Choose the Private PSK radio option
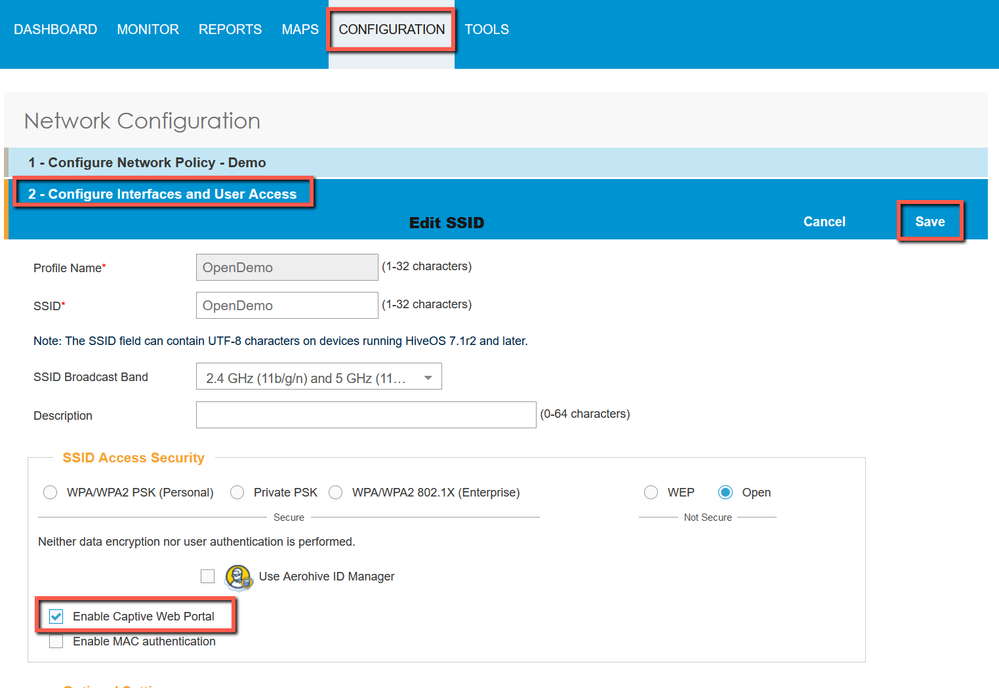 pos(237,493)
